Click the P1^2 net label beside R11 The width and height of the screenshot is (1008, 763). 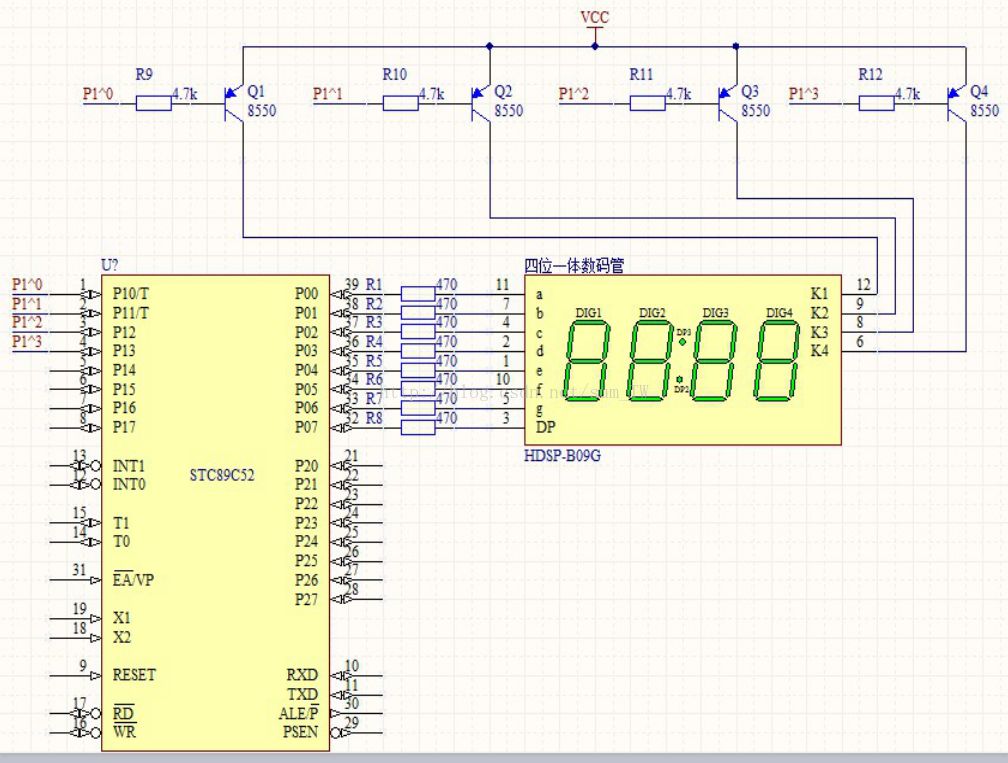(573, 94)
